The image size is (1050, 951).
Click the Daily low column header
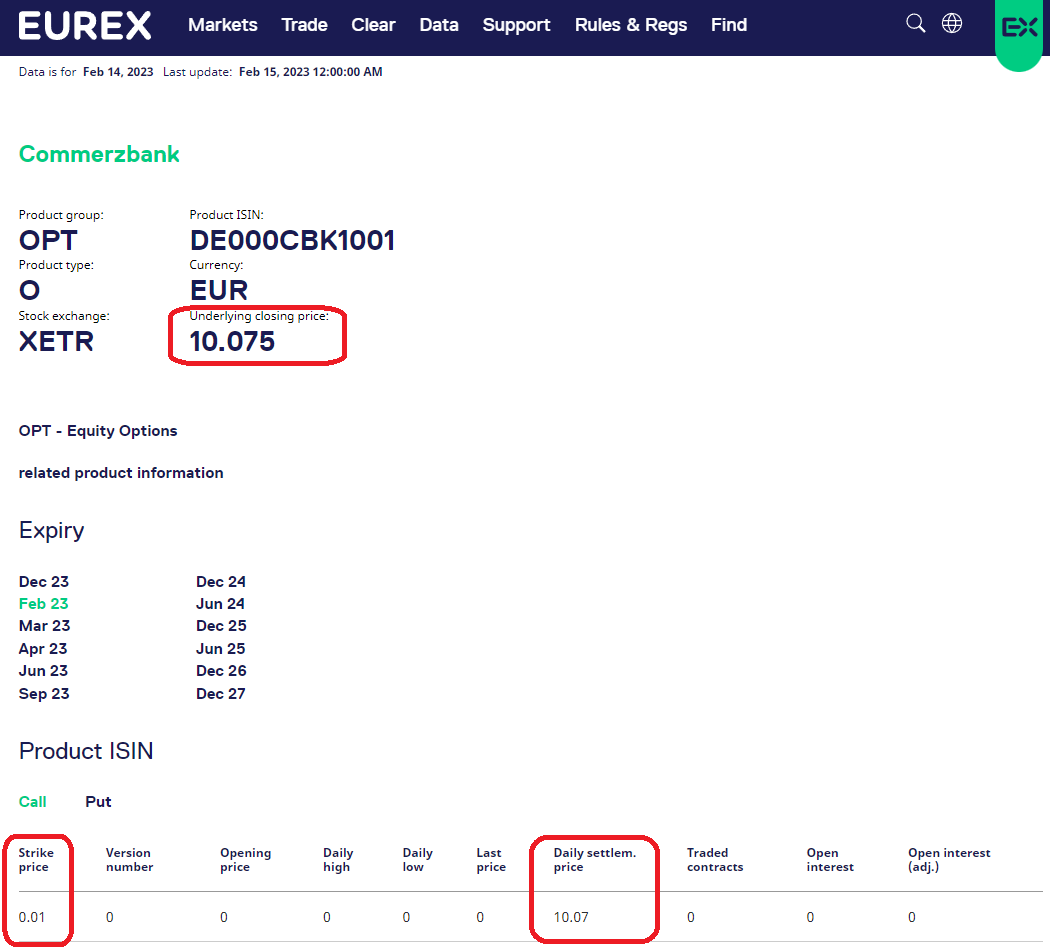coord(418,859)
